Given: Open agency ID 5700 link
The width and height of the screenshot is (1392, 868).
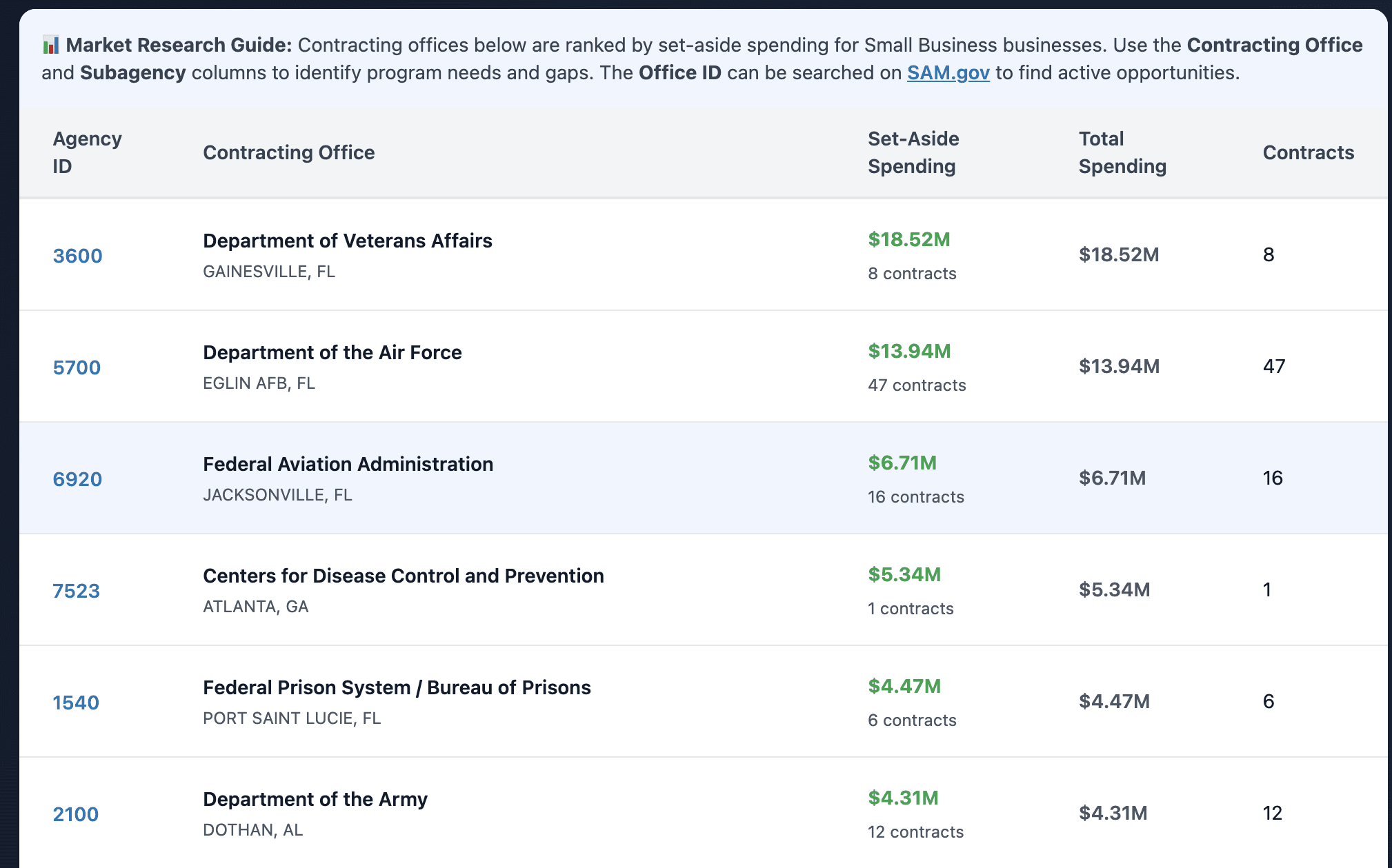Looking at the screenshot, I should (77, 367).
